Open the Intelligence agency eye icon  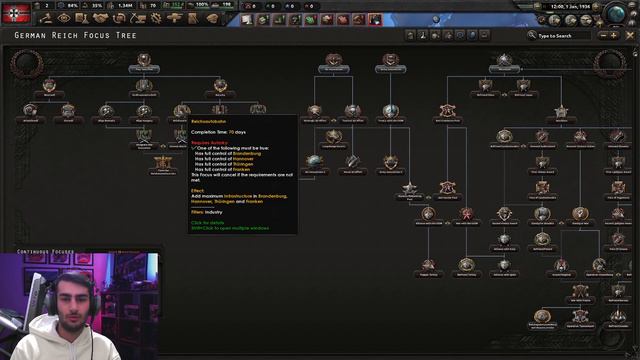tap(64, 18)
